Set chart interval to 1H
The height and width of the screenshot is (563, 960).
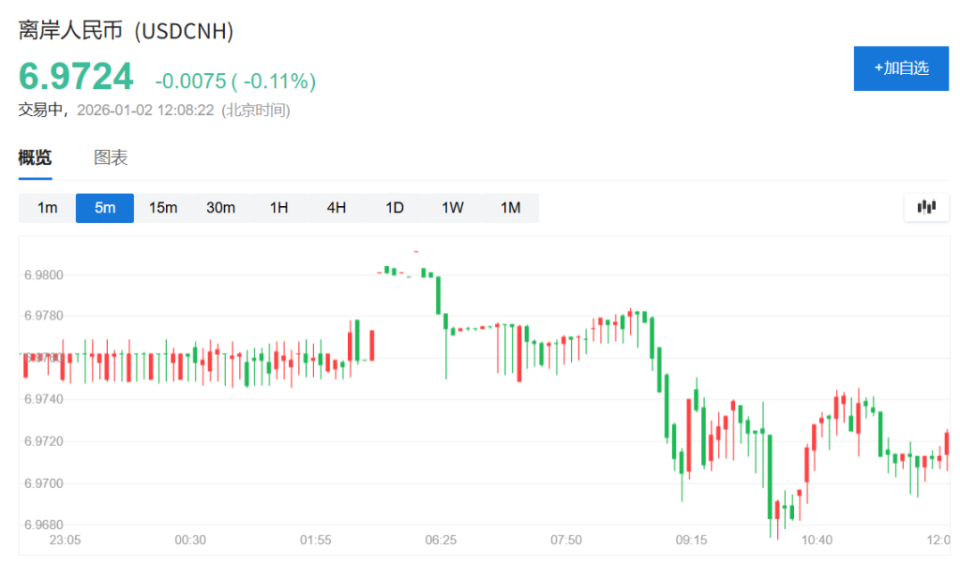click(278, 208)
